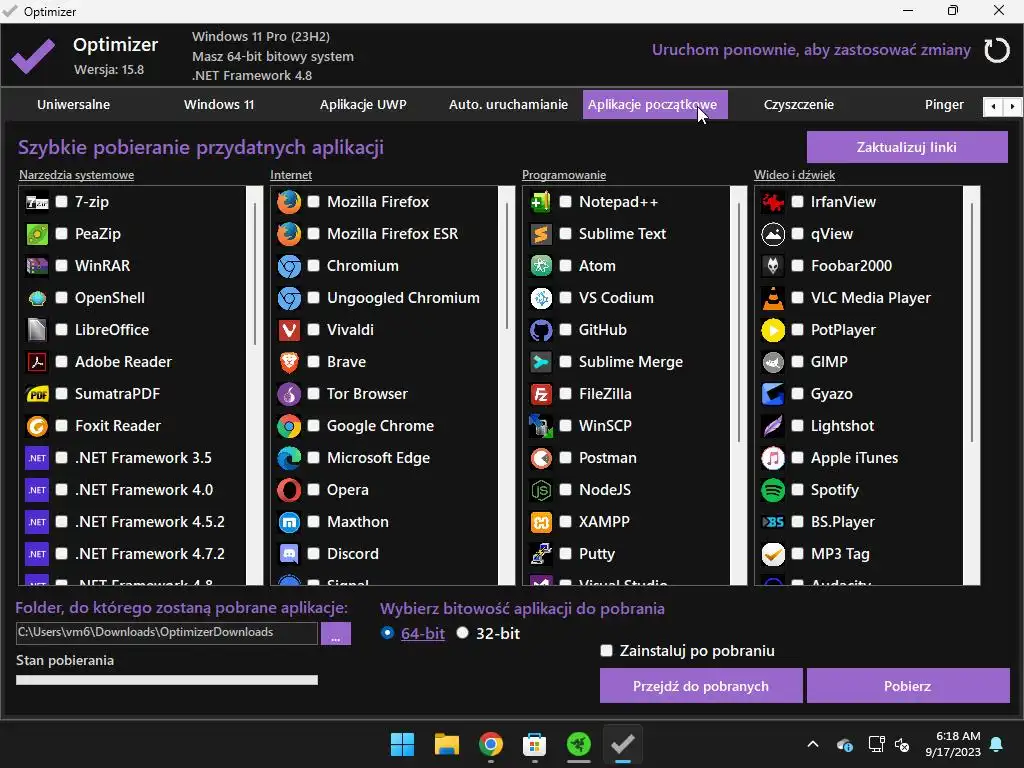Click the Discord icon

tap(289, 554)
